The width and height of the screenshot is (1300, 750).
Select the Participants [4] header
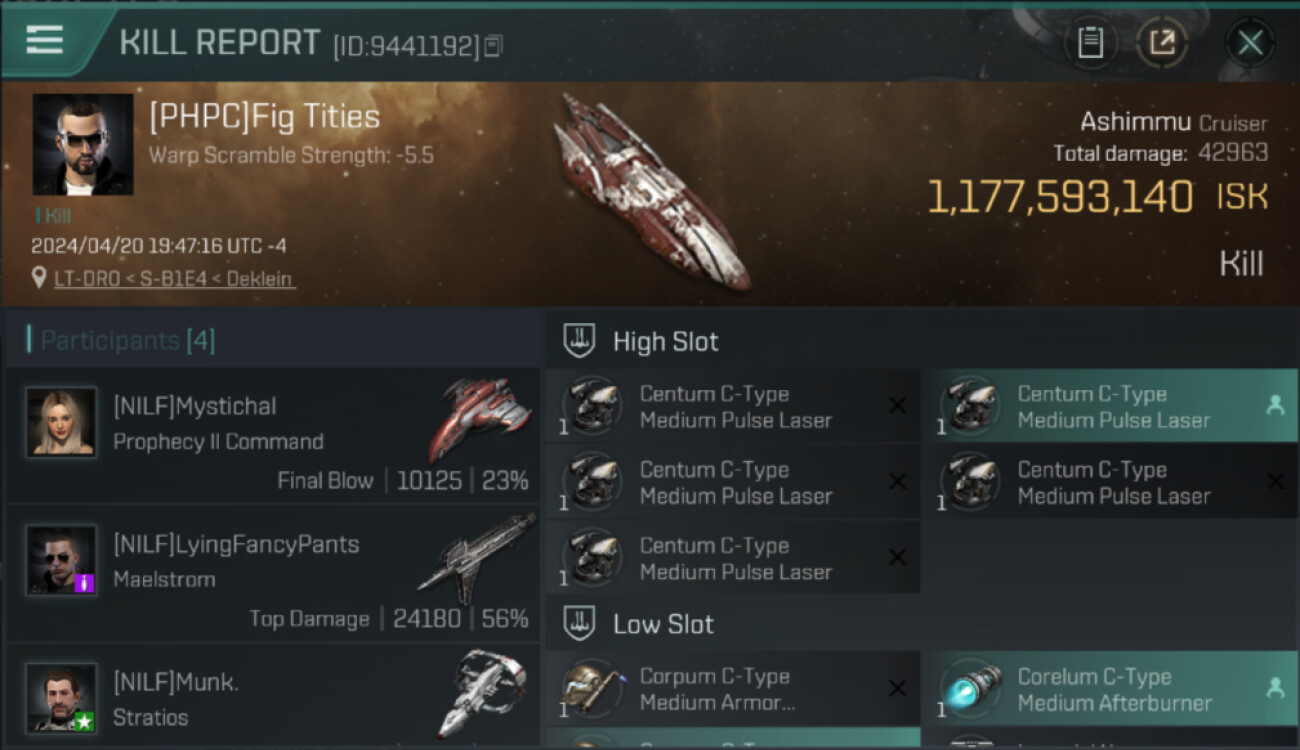[127, 341]
